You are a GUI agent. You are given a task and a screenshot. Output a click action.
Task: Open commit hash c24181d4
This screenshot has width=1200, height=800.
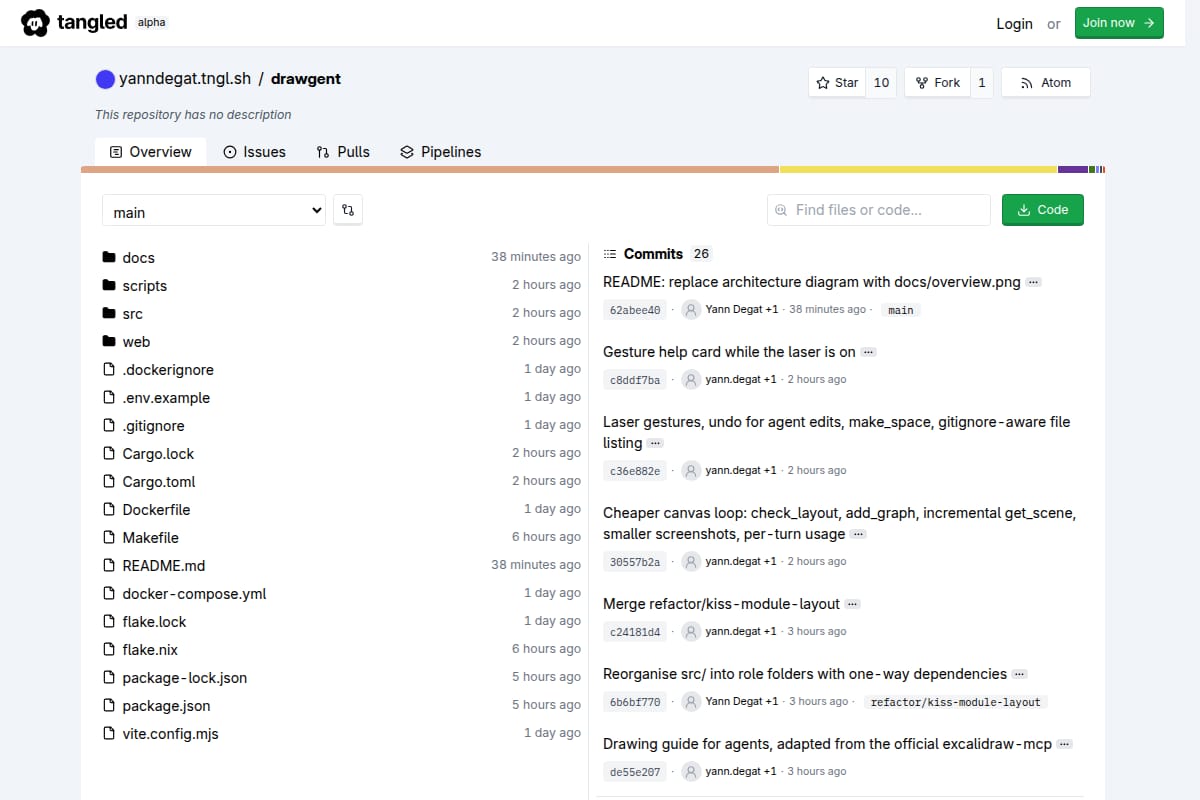coord(636,632)
